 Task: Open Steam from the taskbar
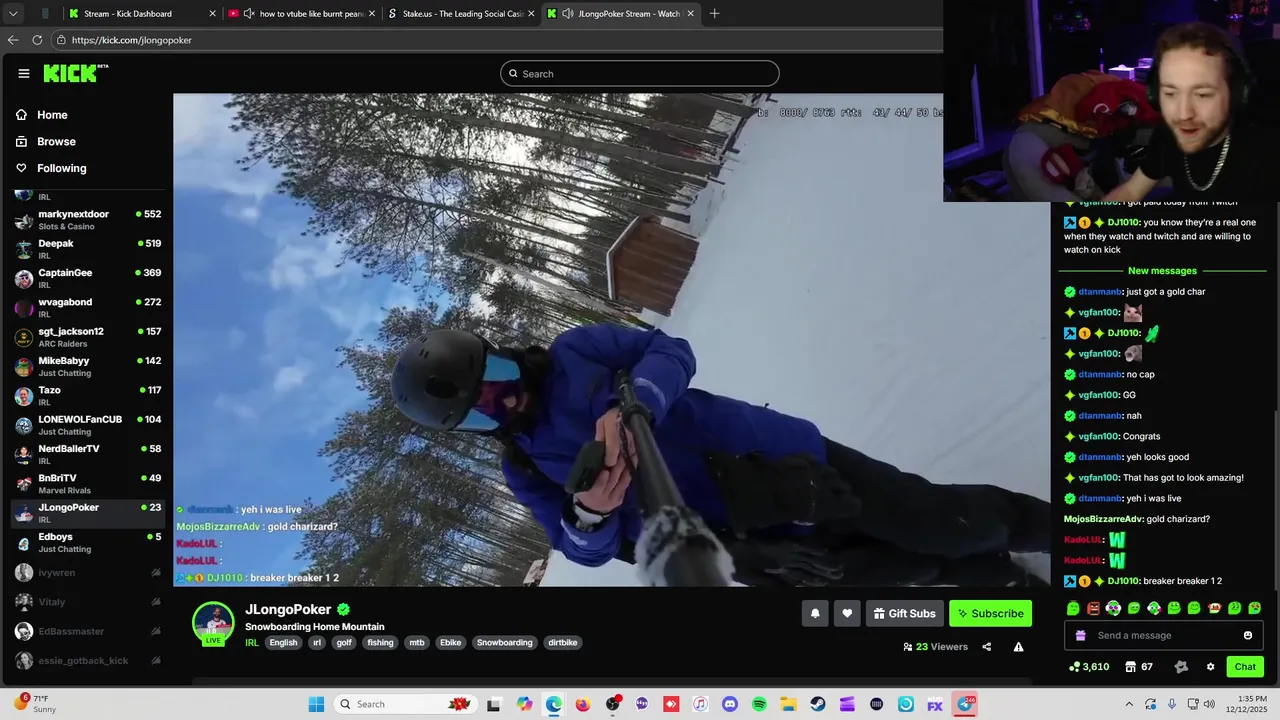[x=818, y=704]
